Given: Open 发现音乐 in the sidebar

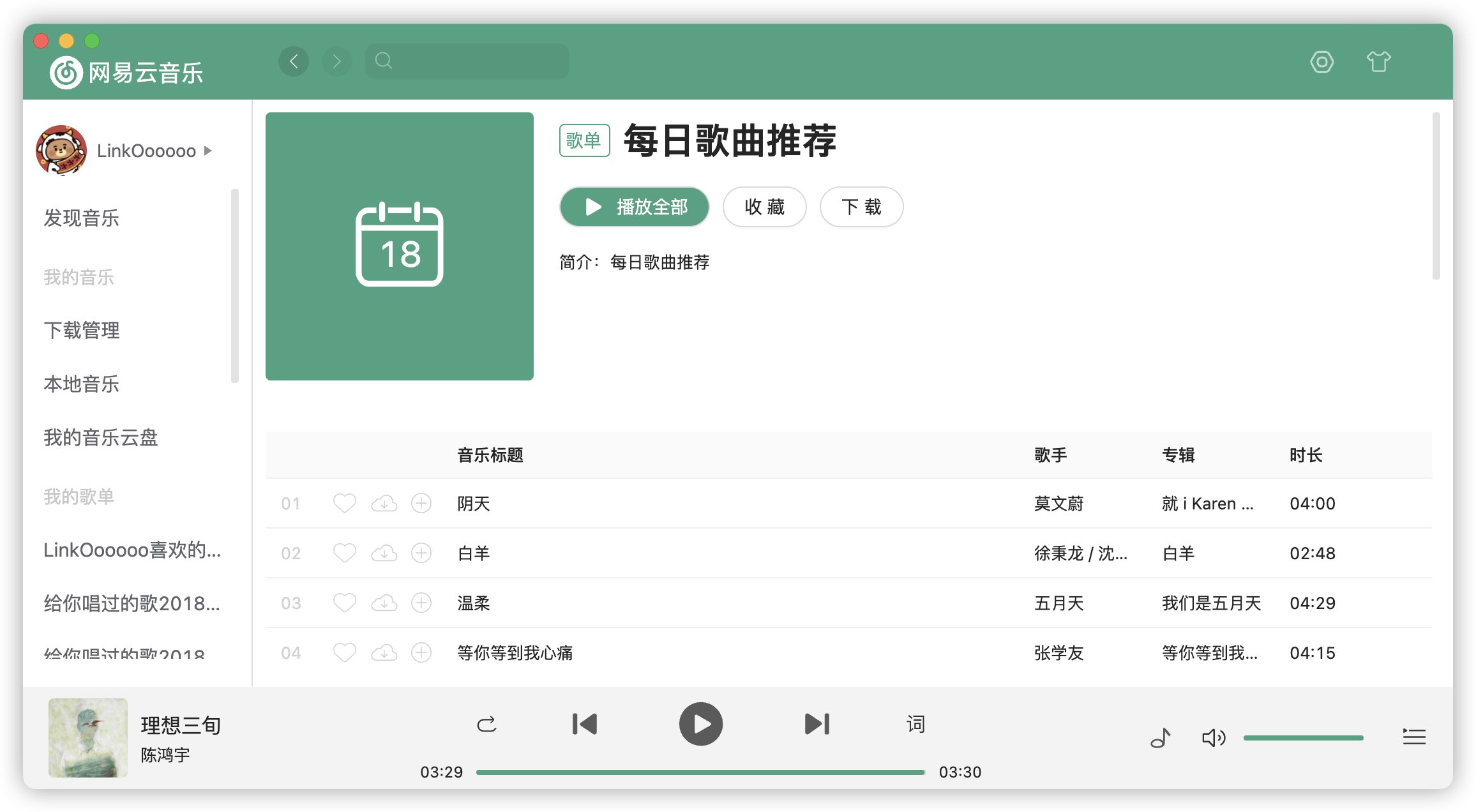Looking at the screenshot, I should [82, 218].
